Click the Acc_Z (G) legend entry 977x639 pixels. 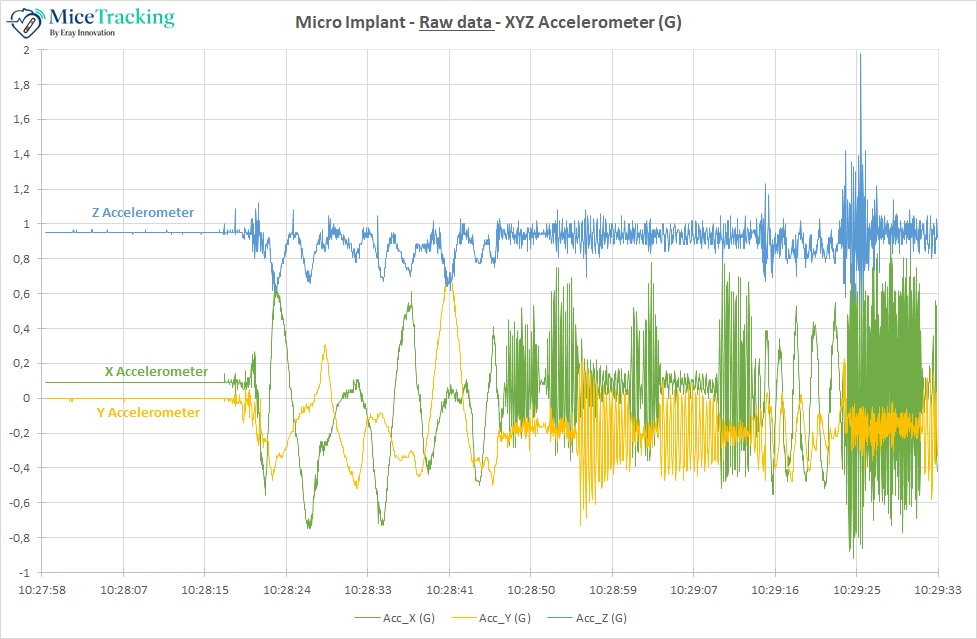[x=602, y=618]
